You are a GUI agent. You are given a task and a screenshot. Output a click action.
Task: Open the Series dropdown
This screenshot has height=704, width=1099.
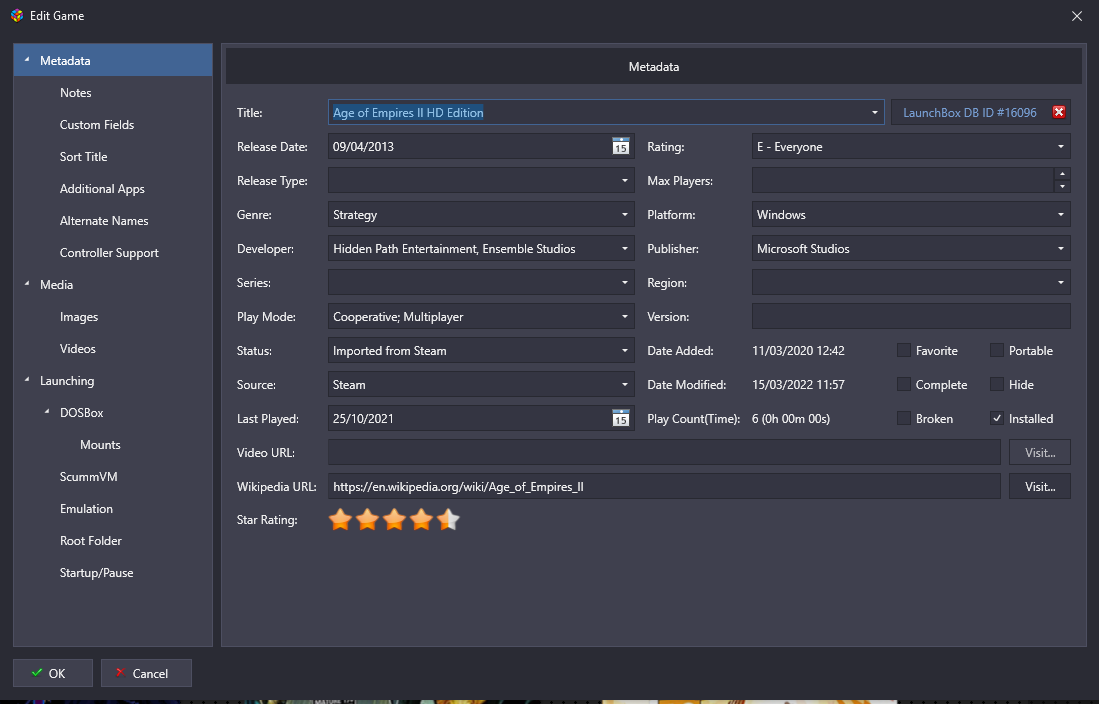(624, 283)
